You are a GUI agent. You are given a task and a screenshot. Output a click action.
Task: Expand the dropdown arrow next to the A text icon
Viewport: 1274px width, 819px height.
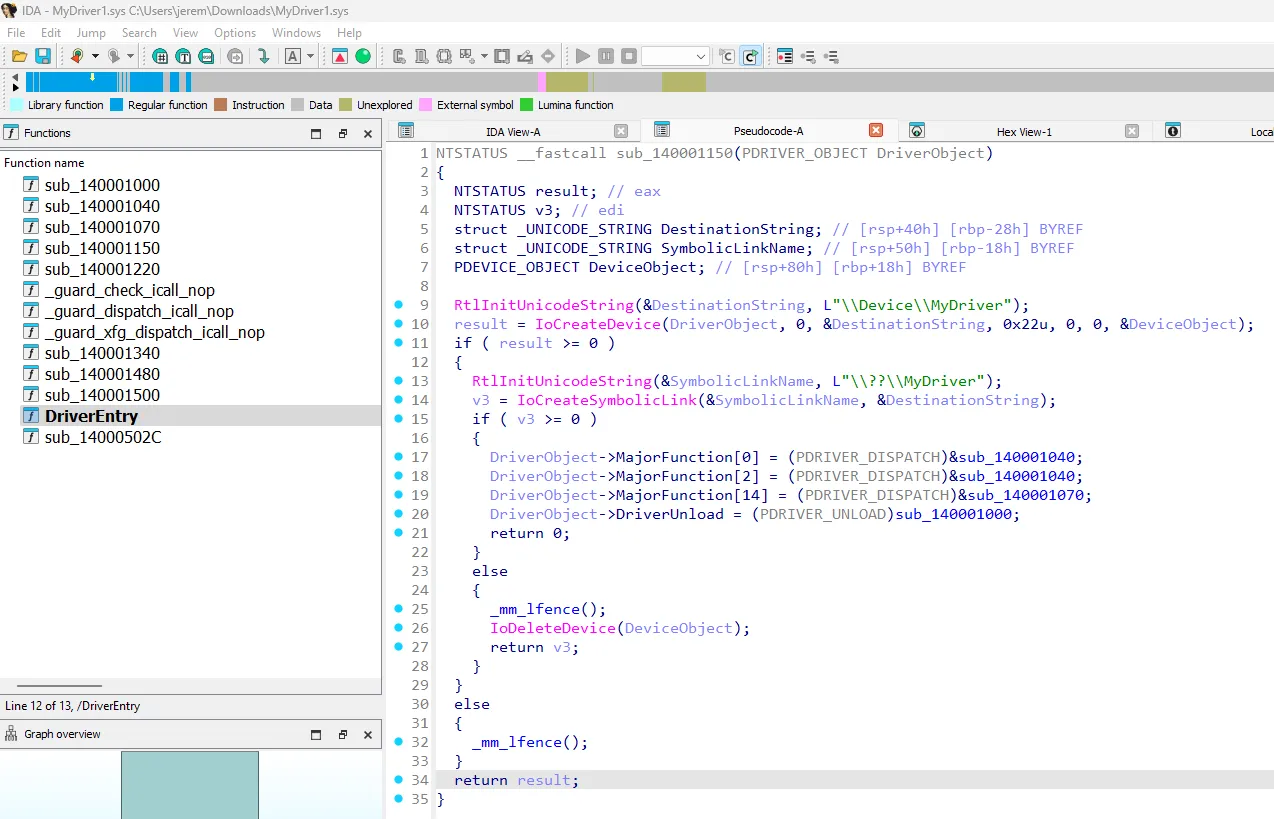point(311,56)
